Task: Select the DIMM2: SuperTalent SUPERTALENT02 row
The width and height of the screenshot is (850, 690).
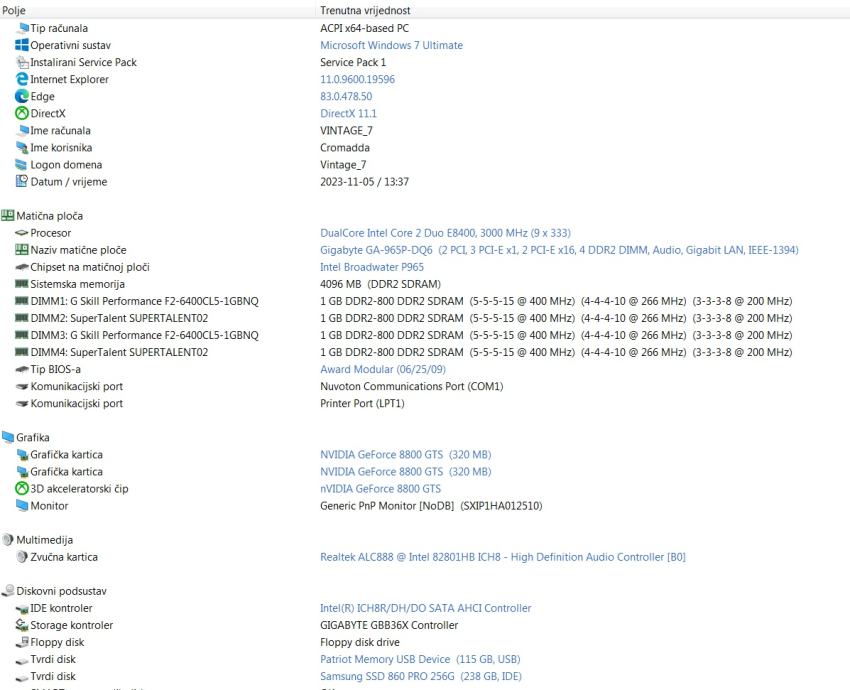Action: [x=425, y=318]
